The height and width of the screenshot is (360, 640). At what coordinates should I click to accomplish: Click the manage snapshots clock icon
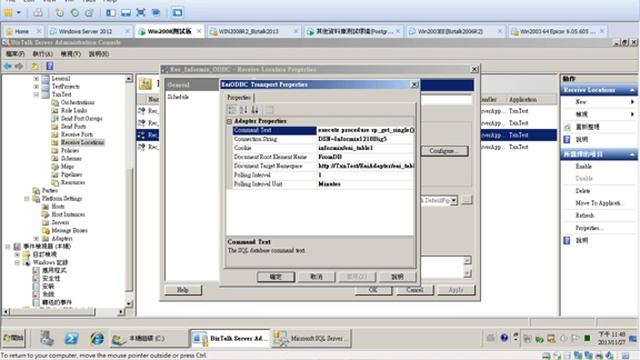point(89,13)
